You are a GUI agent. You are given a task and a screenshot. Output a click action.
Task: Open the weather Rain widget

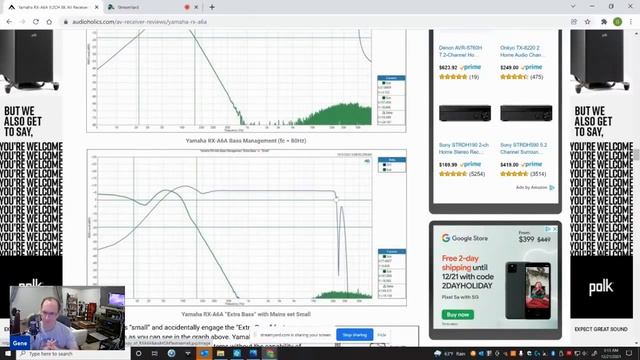click(x=449, y=353)
